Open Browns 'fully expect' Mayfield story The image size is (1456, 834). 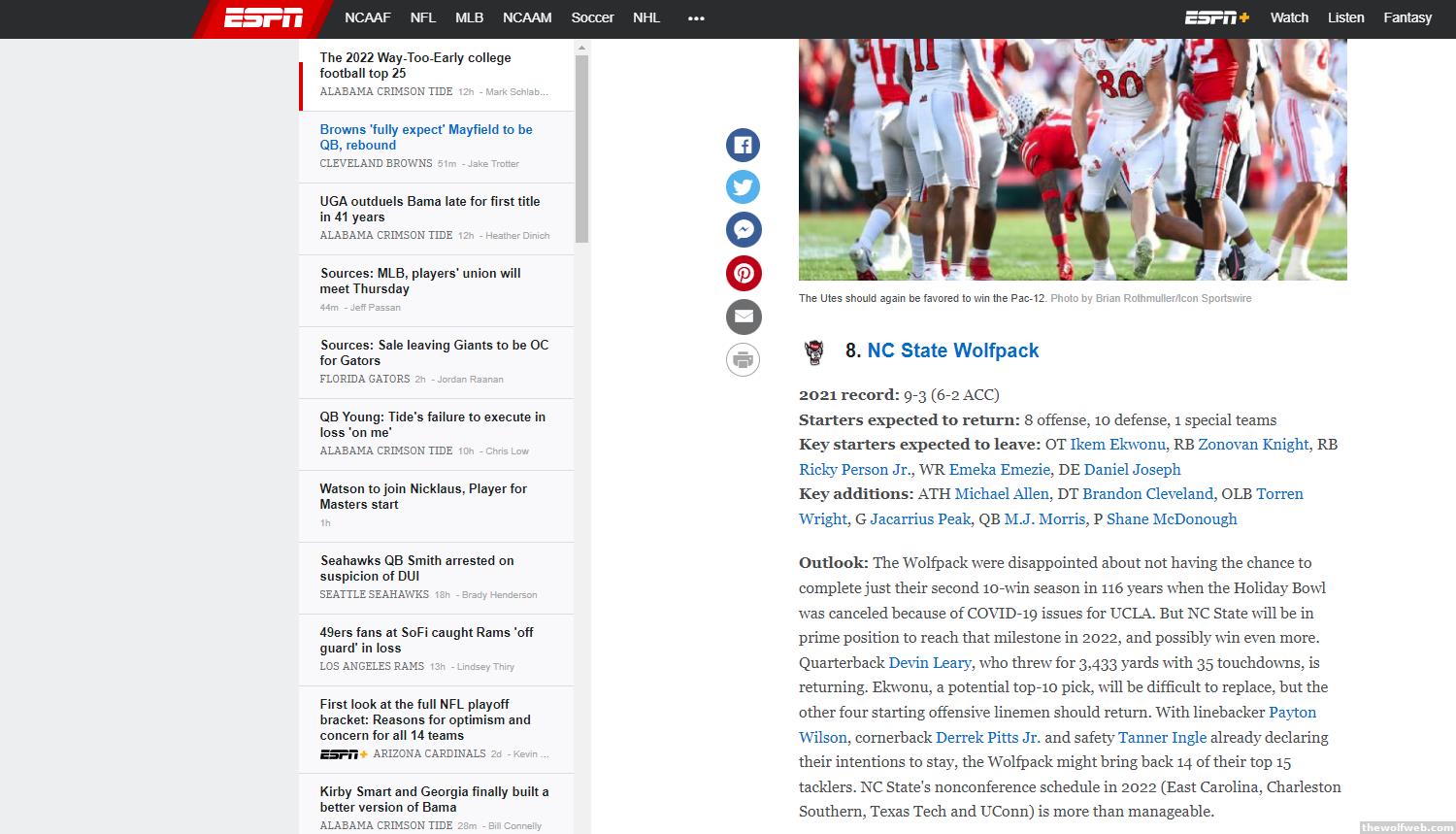click(426, 137)
